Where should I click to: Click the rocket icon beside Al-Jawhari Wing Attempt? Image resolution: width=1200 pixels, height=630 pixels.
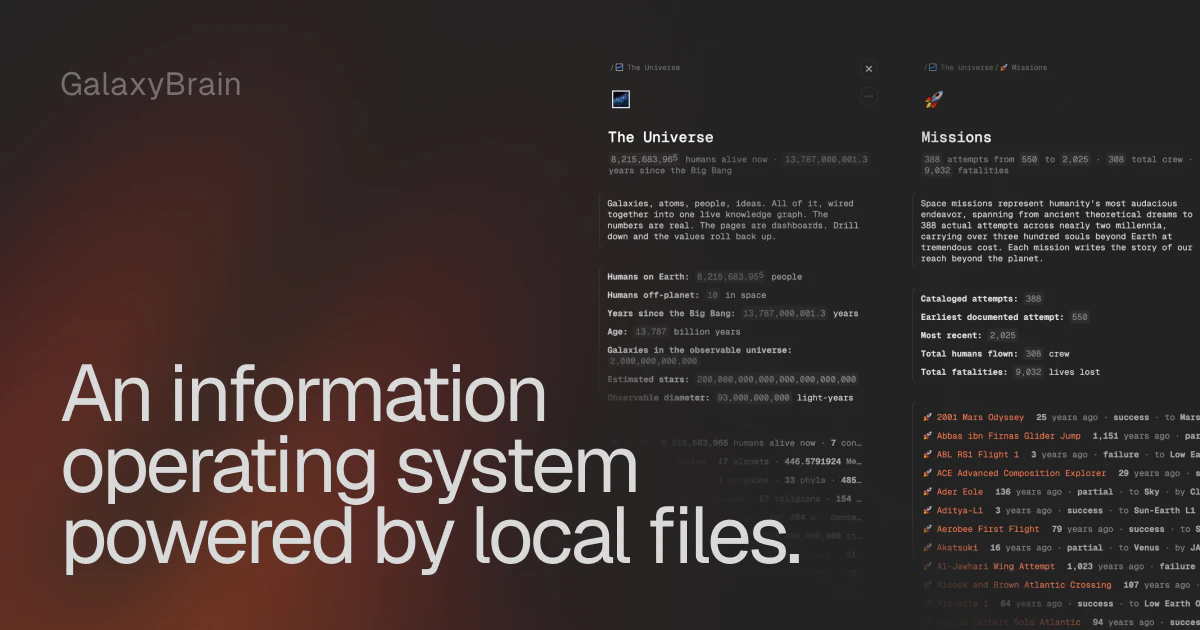tap(928, 566)
